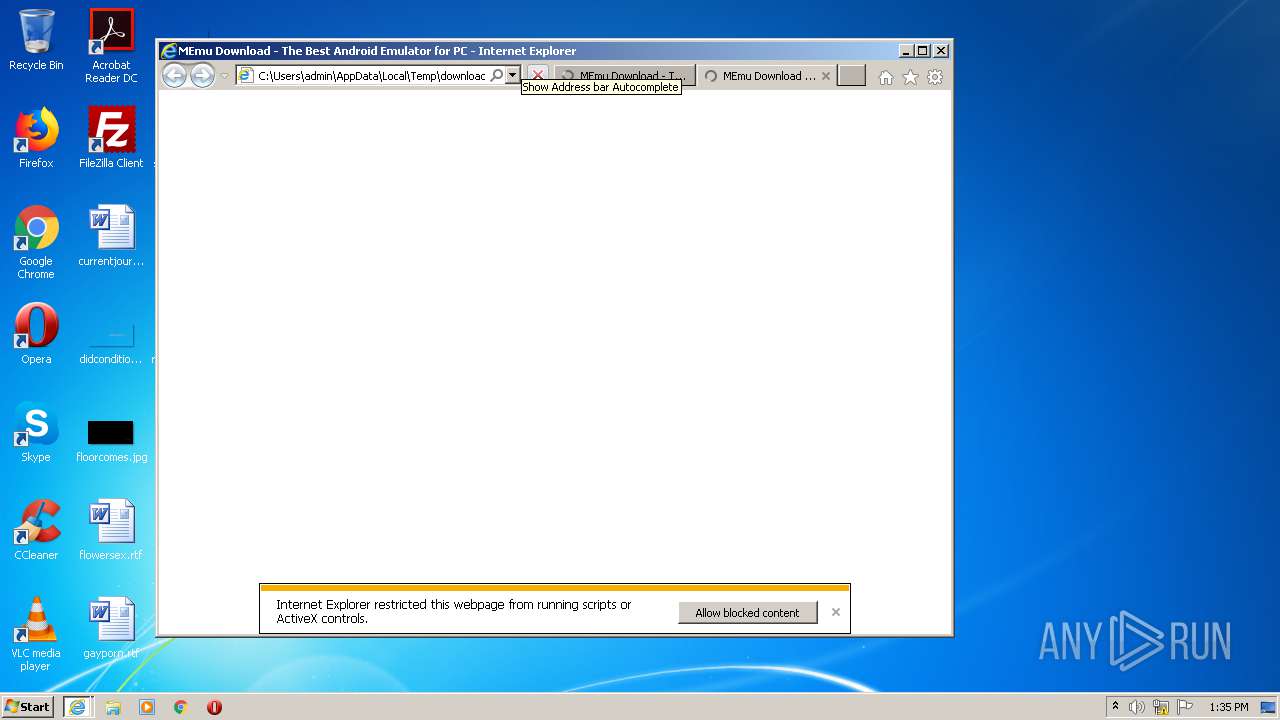Open media player taskbar icon

coord(147,707)
